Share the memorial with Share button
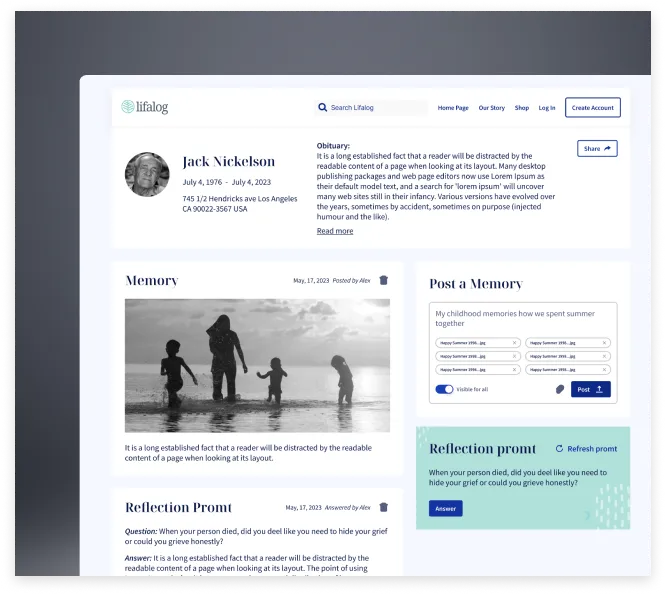This screenshot has width=666, height=595. (597, 148)
